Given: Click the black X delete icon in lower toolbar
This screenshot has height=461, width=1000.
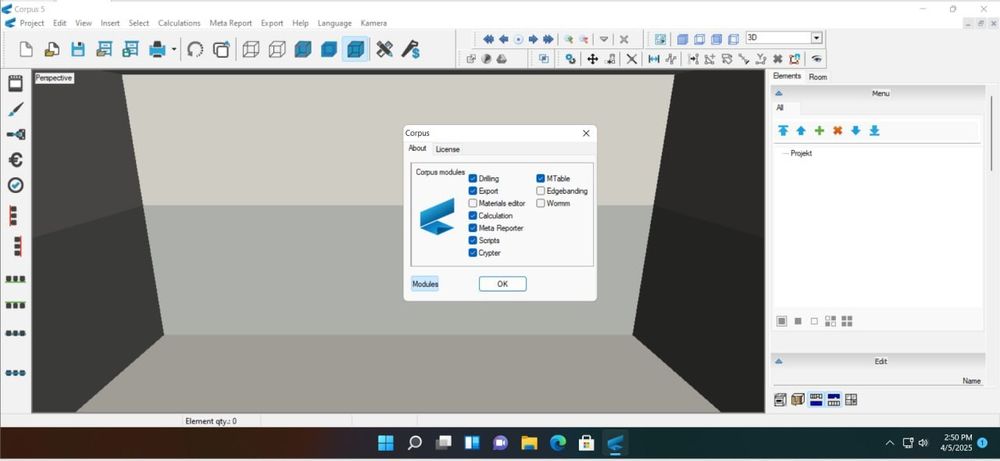Looking at the screenshot, I should click(631, 59).
